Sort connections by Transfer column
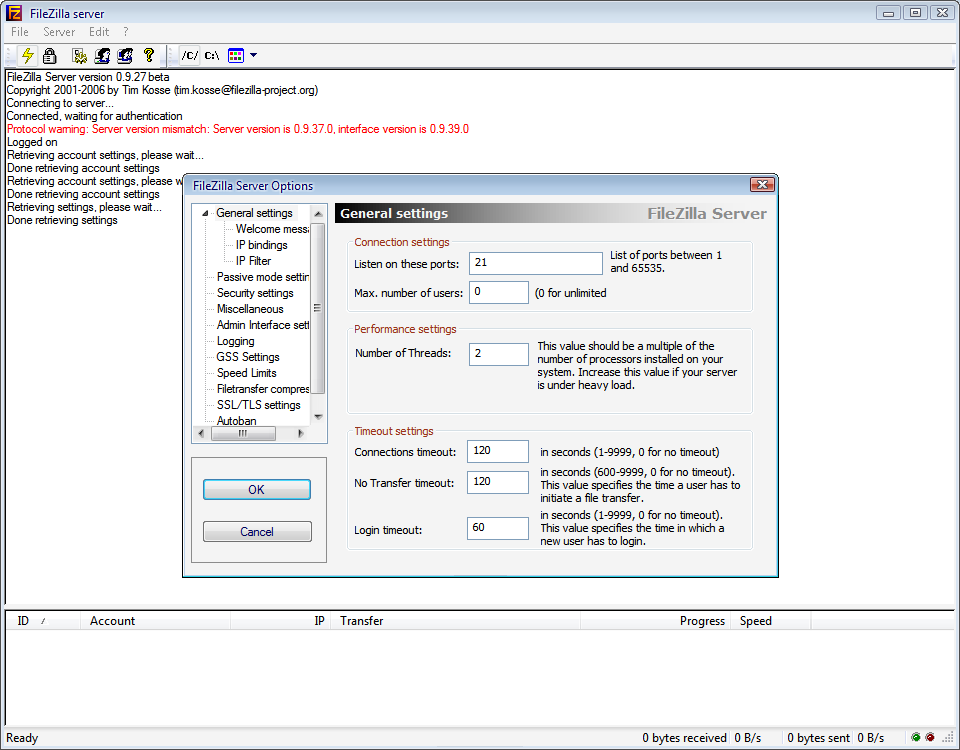This screenshot has height=750, width=960. [x=455, y=621]
